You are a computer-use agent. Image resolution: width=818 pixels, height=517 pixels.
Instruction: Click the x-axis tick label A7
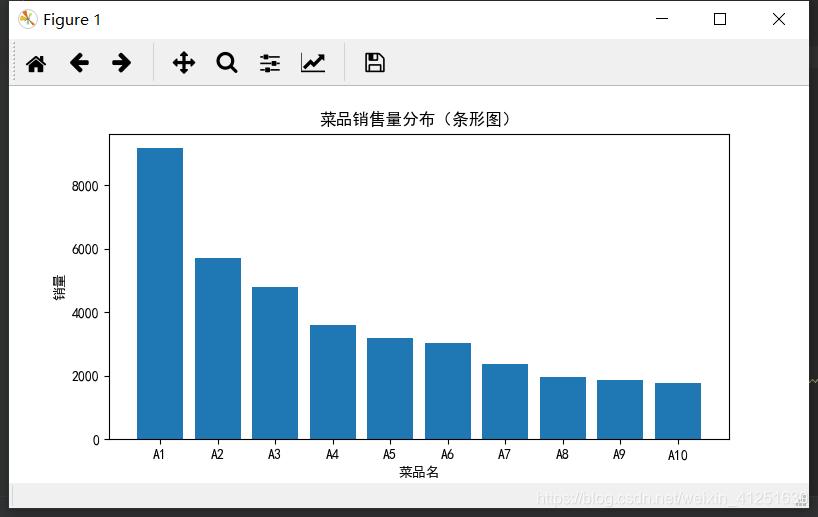coord(504,454)
